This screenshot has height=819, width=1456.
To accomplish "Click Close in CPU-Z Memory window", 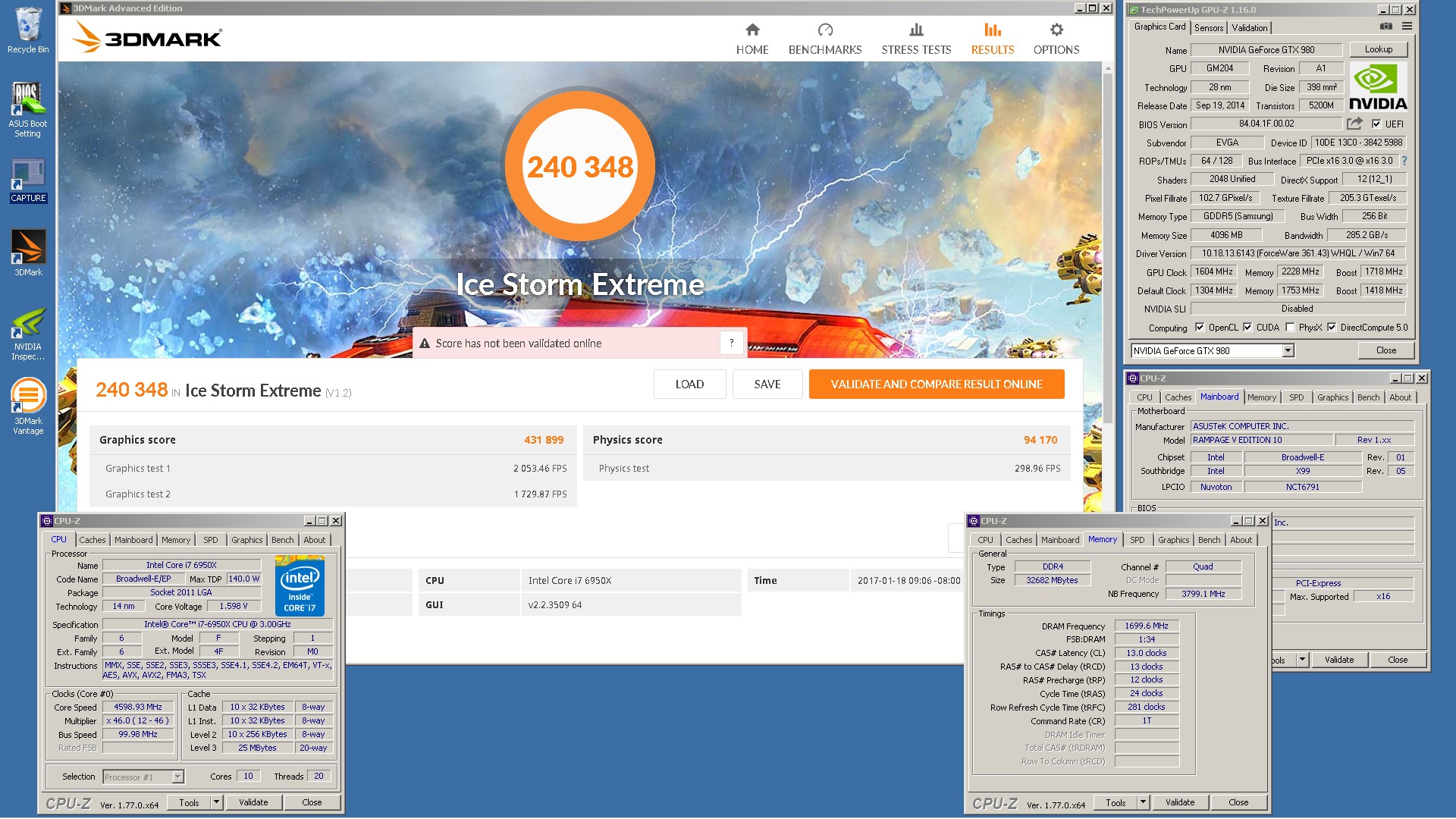I will tap(1238, 802).
